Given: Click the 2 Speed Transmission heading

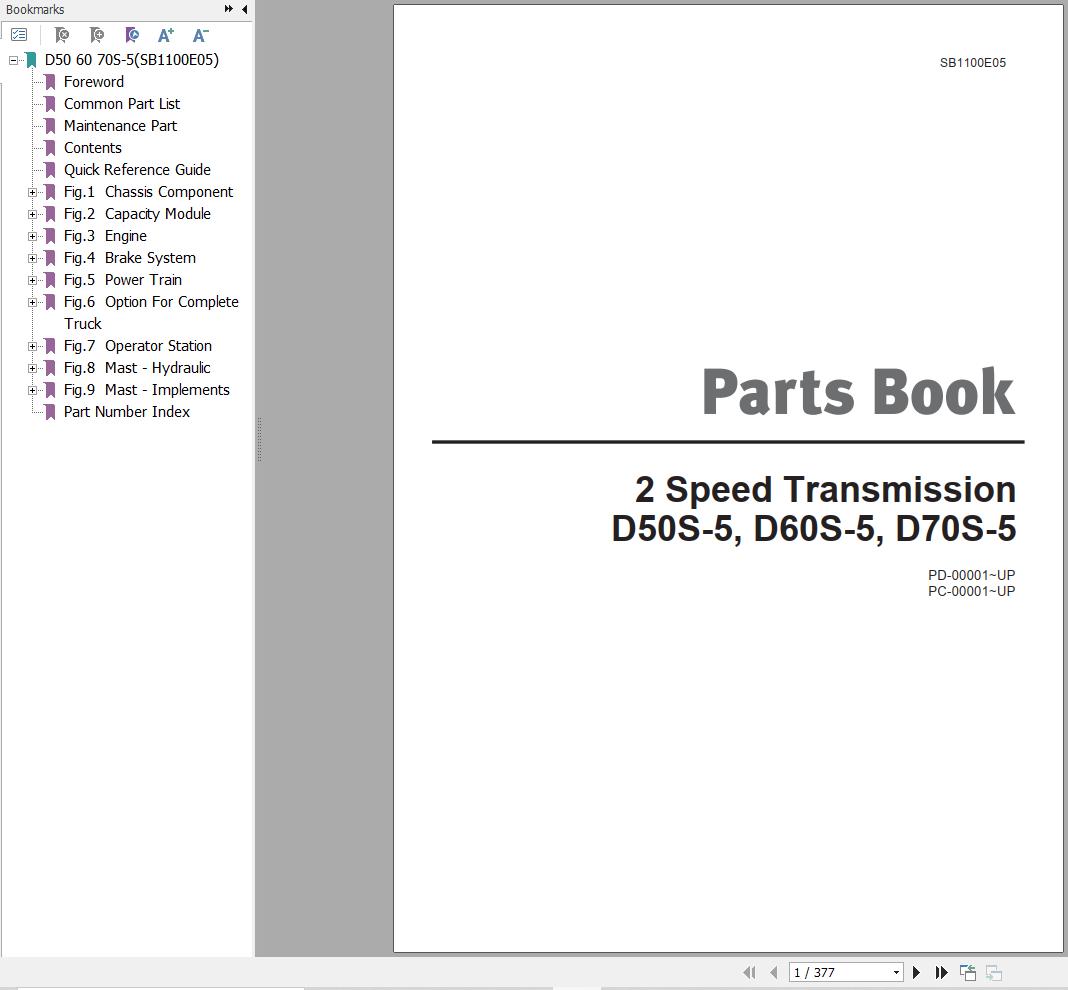Looking at the screenshot, I should (826, 489).
